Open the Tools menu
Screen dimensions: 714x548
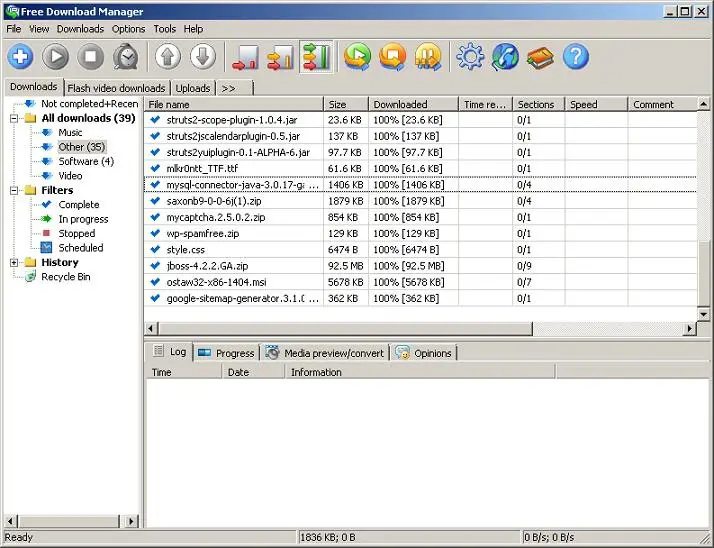(x=164, y=29)
